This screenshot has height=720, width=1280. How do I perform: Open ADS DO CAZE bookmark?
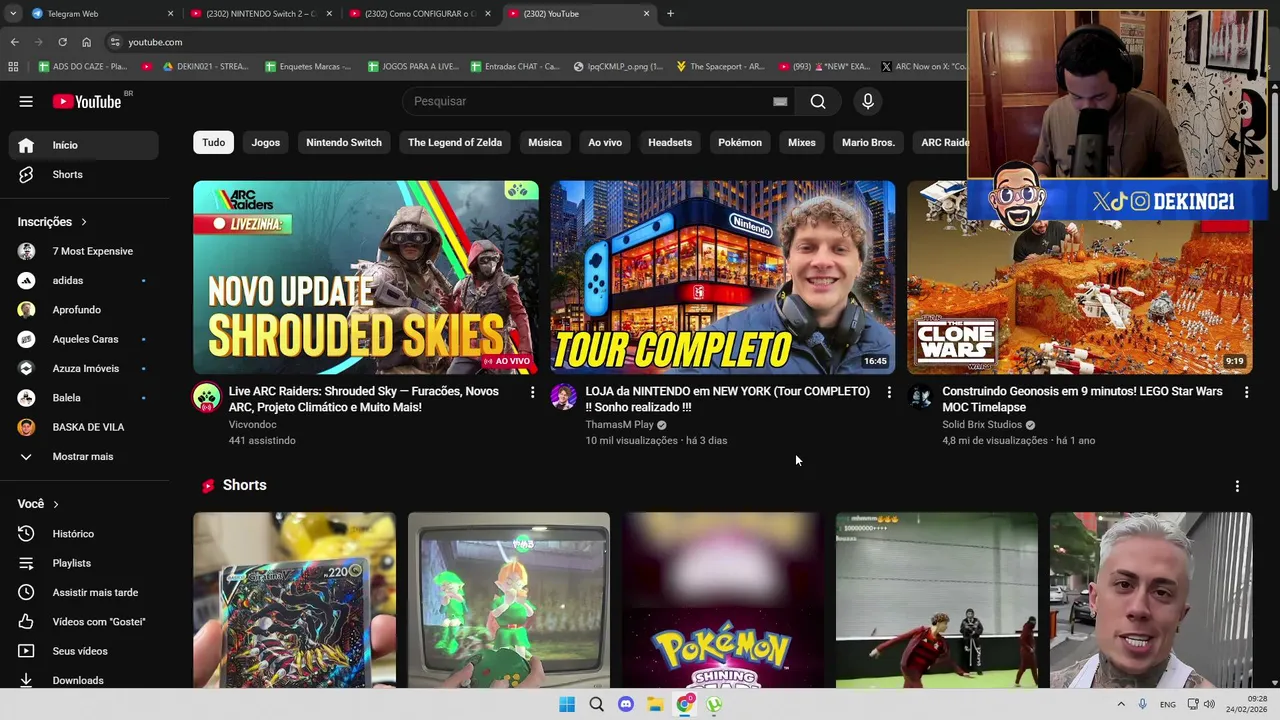tap(83, 67)
